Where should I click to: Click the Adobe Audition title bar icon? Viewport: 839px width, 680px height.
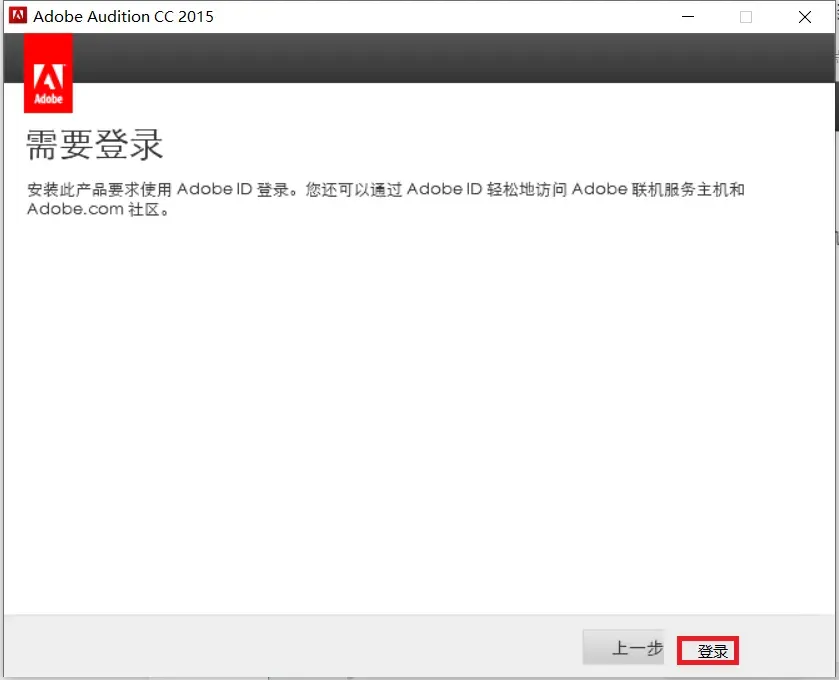click(x=18, y=16)
